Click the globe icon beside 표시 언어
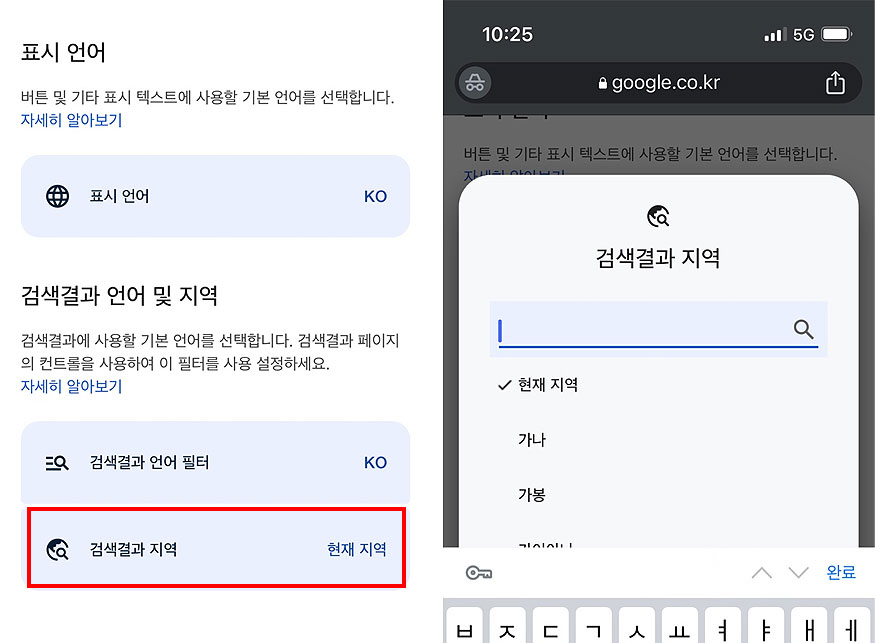The width and height of the screenshot is (875, 643). point(57,196)
